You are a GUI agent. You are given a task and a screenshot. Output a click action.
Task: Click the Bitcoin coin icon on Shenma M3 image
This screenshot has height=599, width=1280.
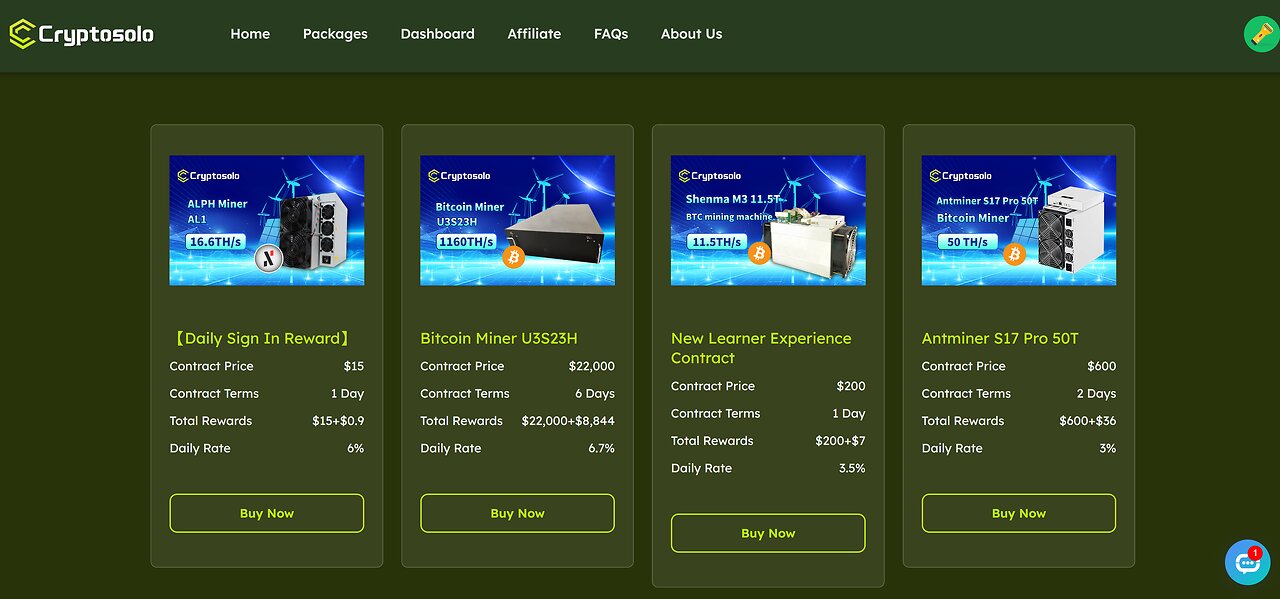pos(760,253)
